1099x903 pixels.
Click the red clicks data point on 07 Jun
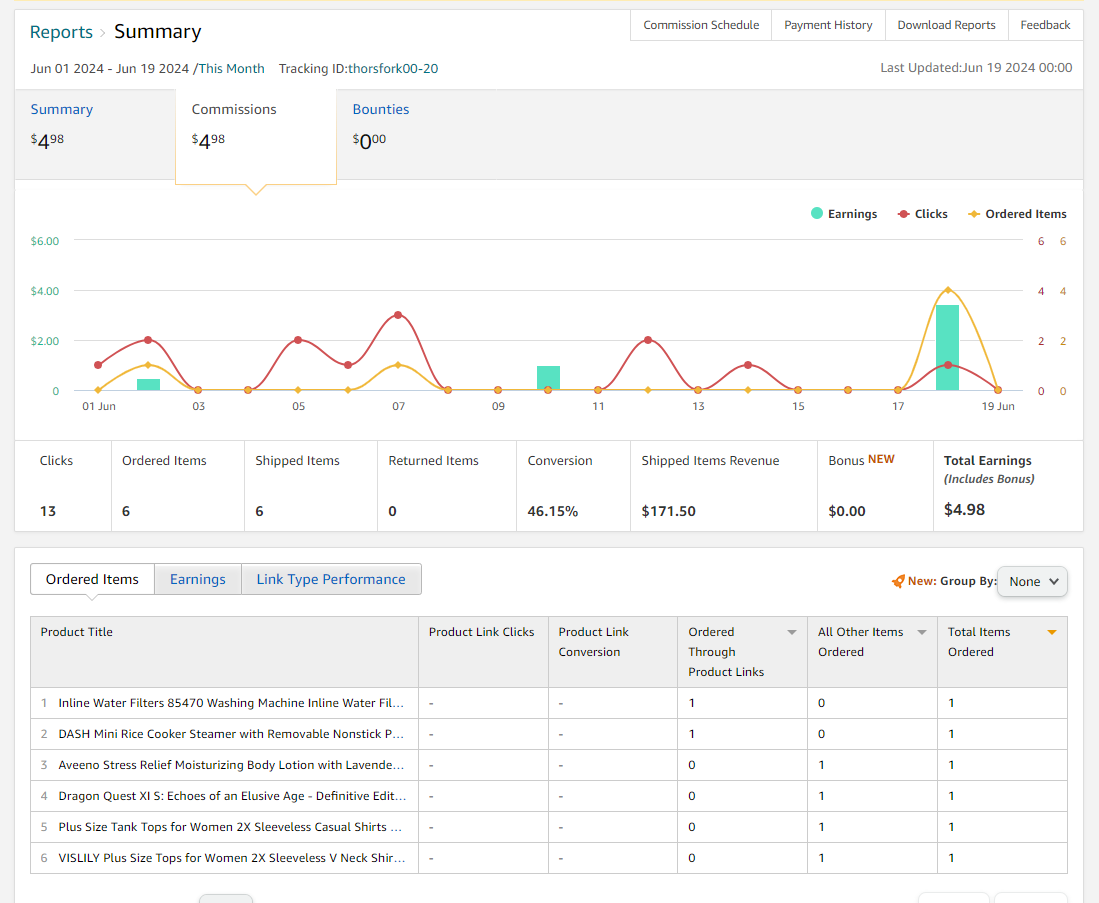click(x=398, y=315)
